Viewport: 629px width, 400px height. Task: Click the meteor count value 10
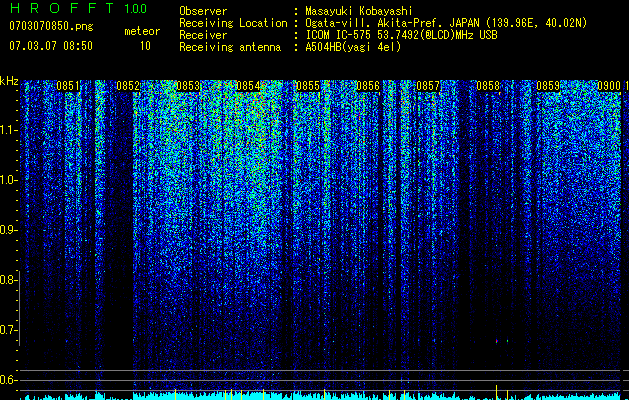coord(145,46)
